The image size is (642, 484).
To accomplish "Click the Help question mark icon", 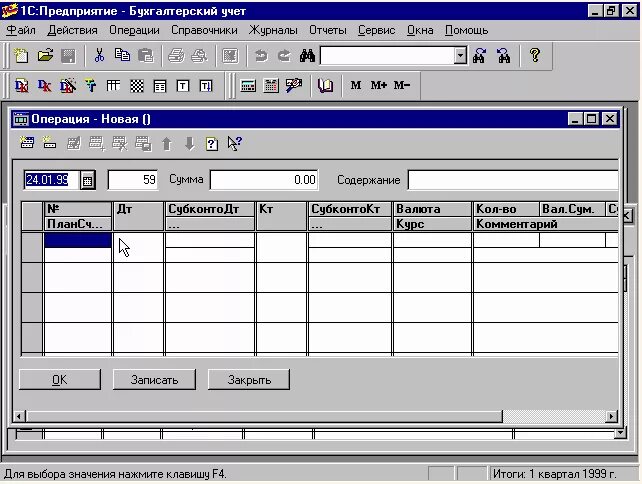I will pyautogui.click(x=534, y=55).
